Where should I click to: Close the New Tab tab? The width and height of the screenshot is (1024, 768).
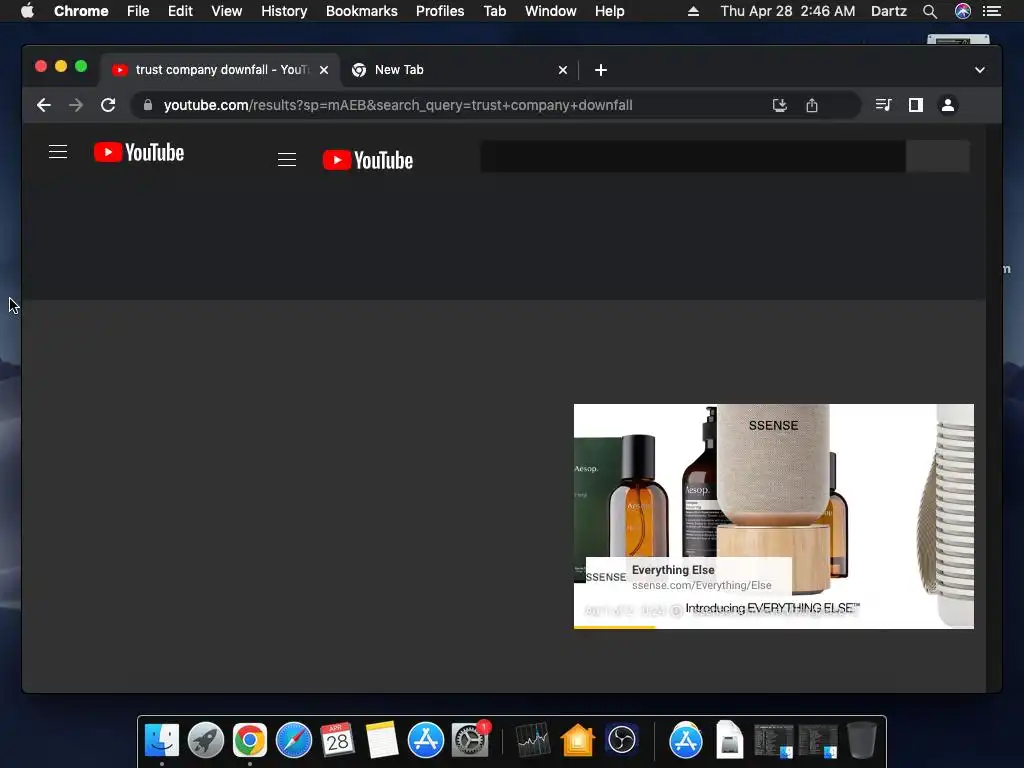point(563,70)
